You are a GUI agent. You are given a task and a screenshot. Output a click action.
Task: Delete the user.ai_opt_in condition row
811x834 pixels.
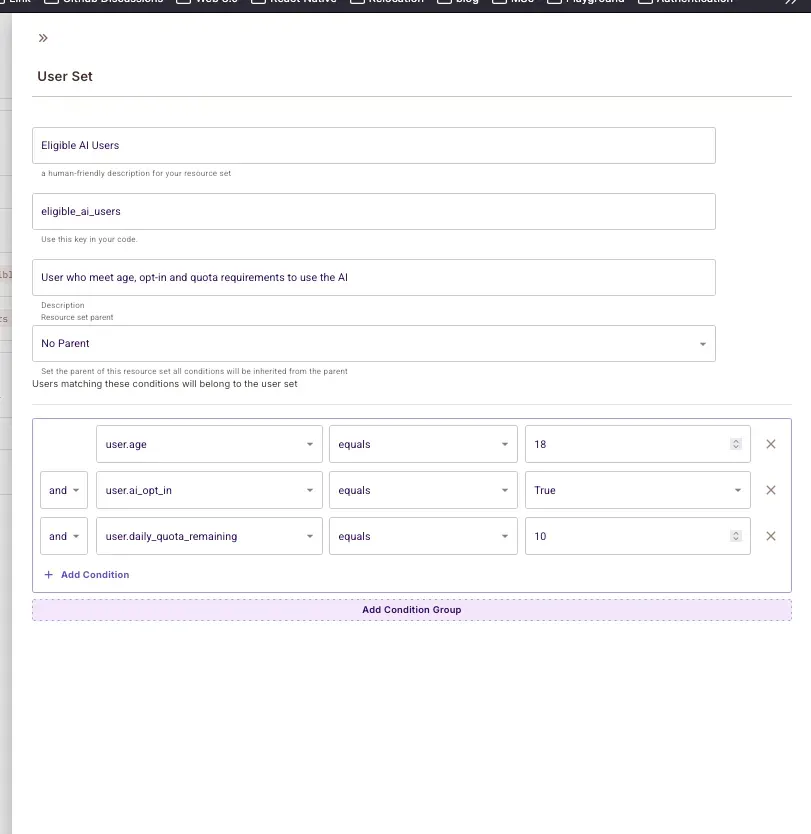click(x=770, y=490)
